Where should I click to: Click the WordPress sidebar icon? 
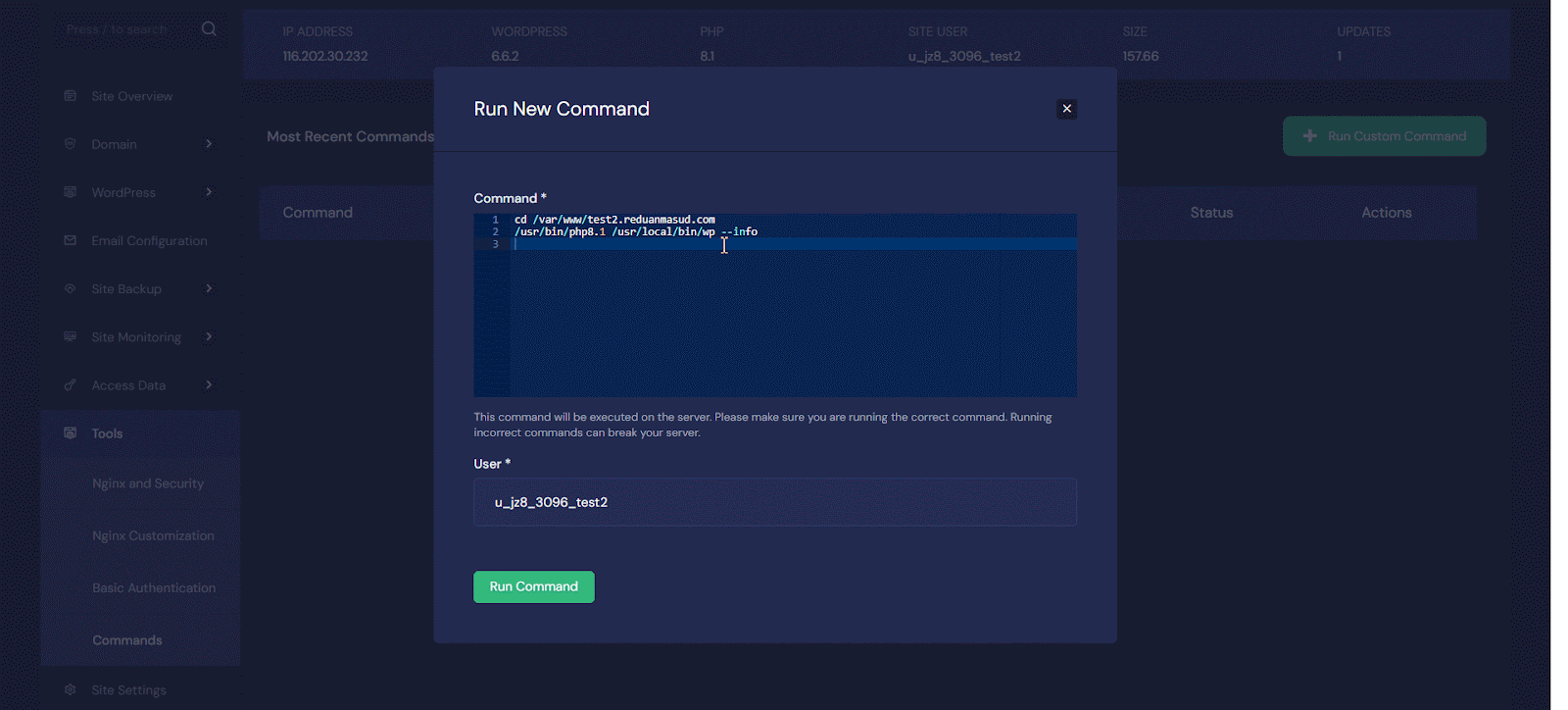(x=70, y=191)
